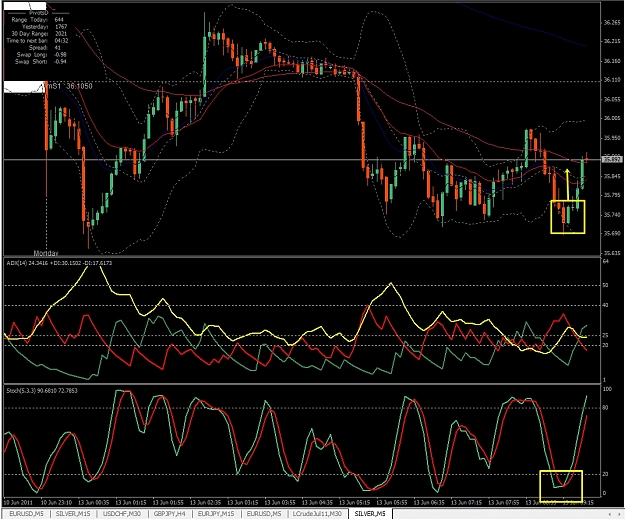The image size is (625, 519).
Task: Click the 13 Jun 07:15 time label
Action: [467, 503]
